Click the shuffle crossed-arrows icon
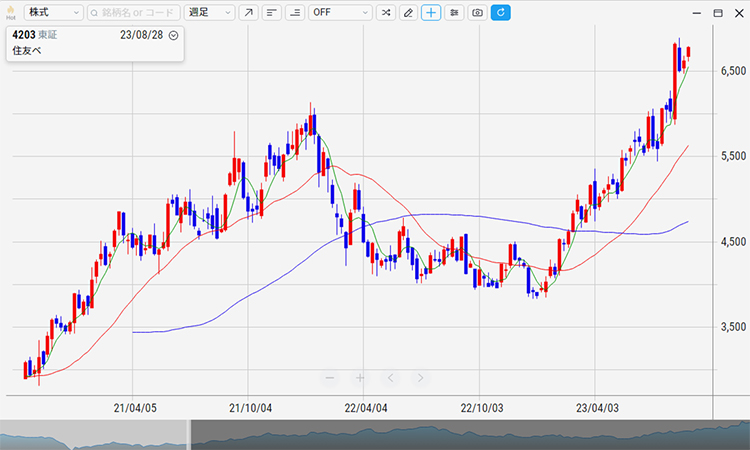 [385, 13]
